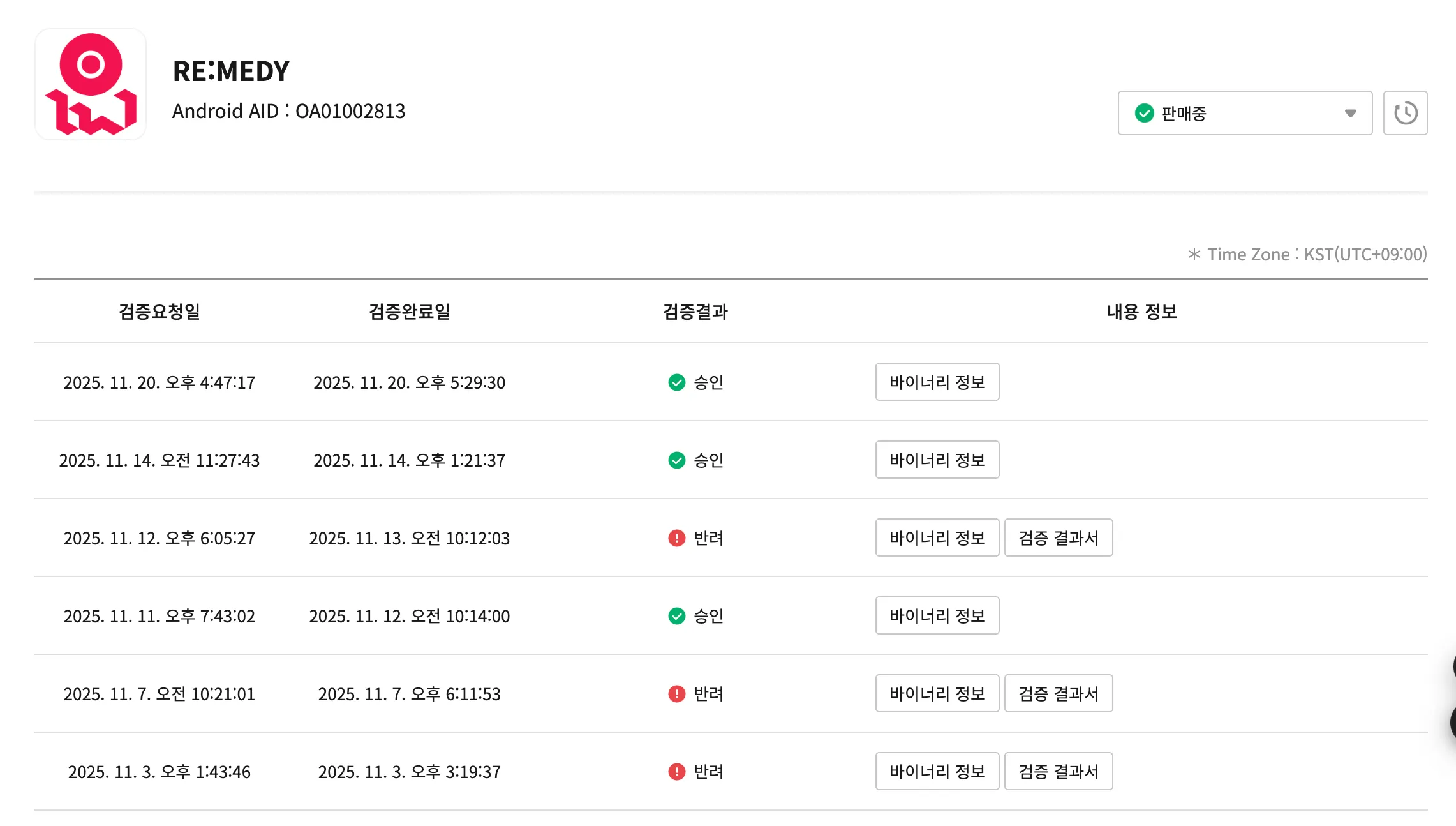The image size is (1456, 826).
Task: Click 바이너리 정보 for the Nov 20 request
Action: click(937, 382)
